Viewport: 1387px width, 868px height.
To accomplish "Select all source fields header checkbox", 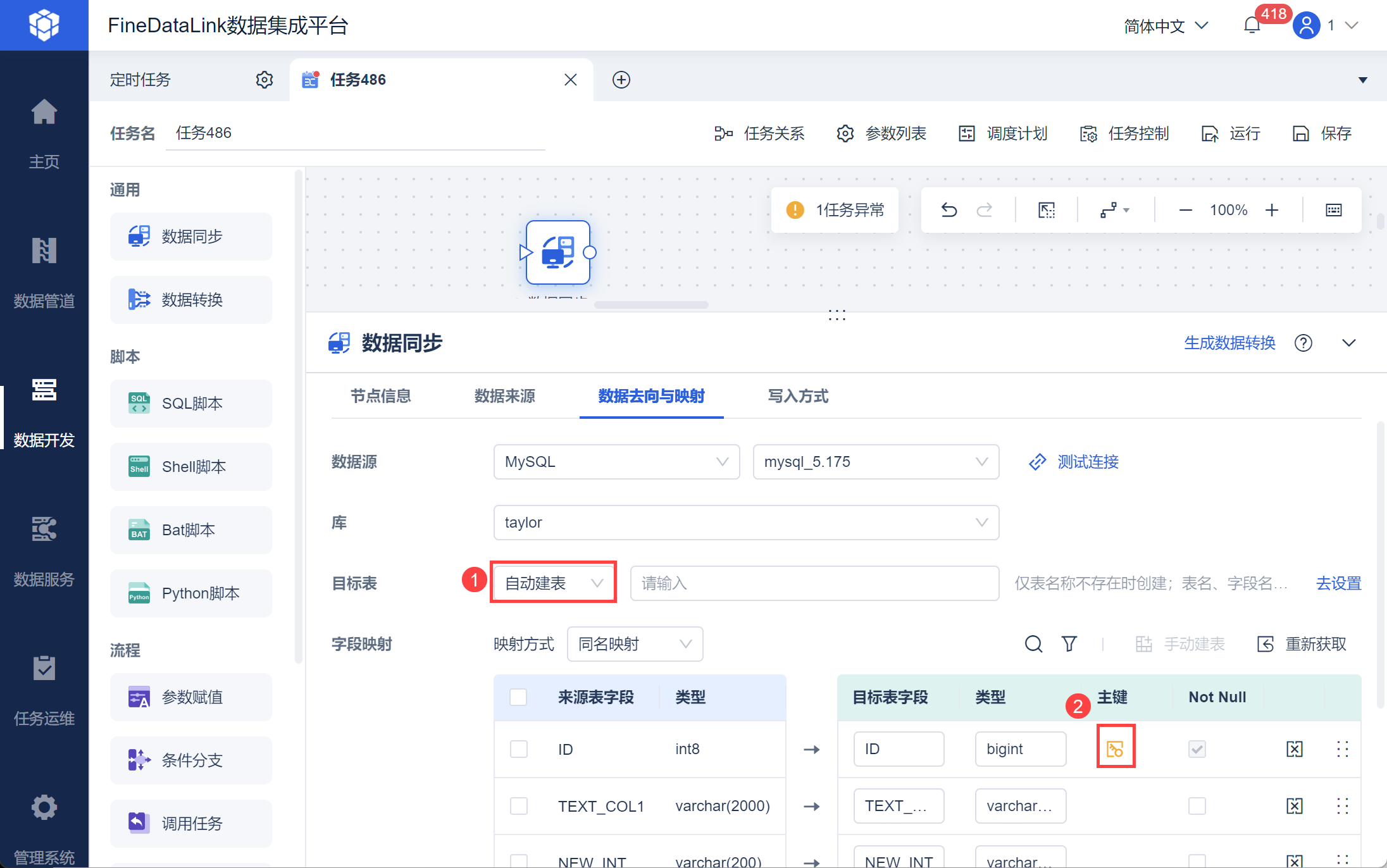I will [518, 697].
